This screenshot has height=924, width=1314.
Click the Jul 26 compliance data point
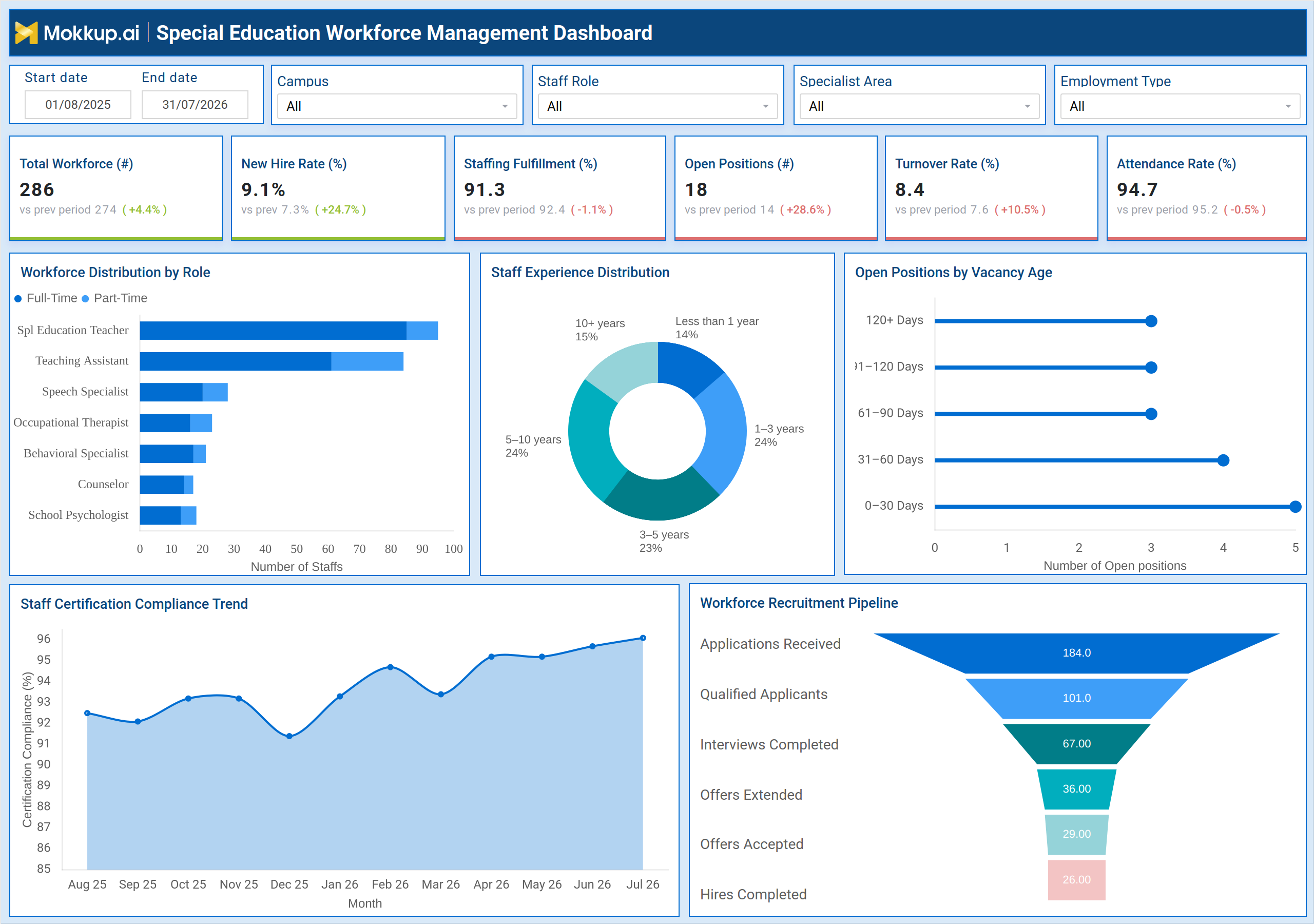tap(643, 638)
